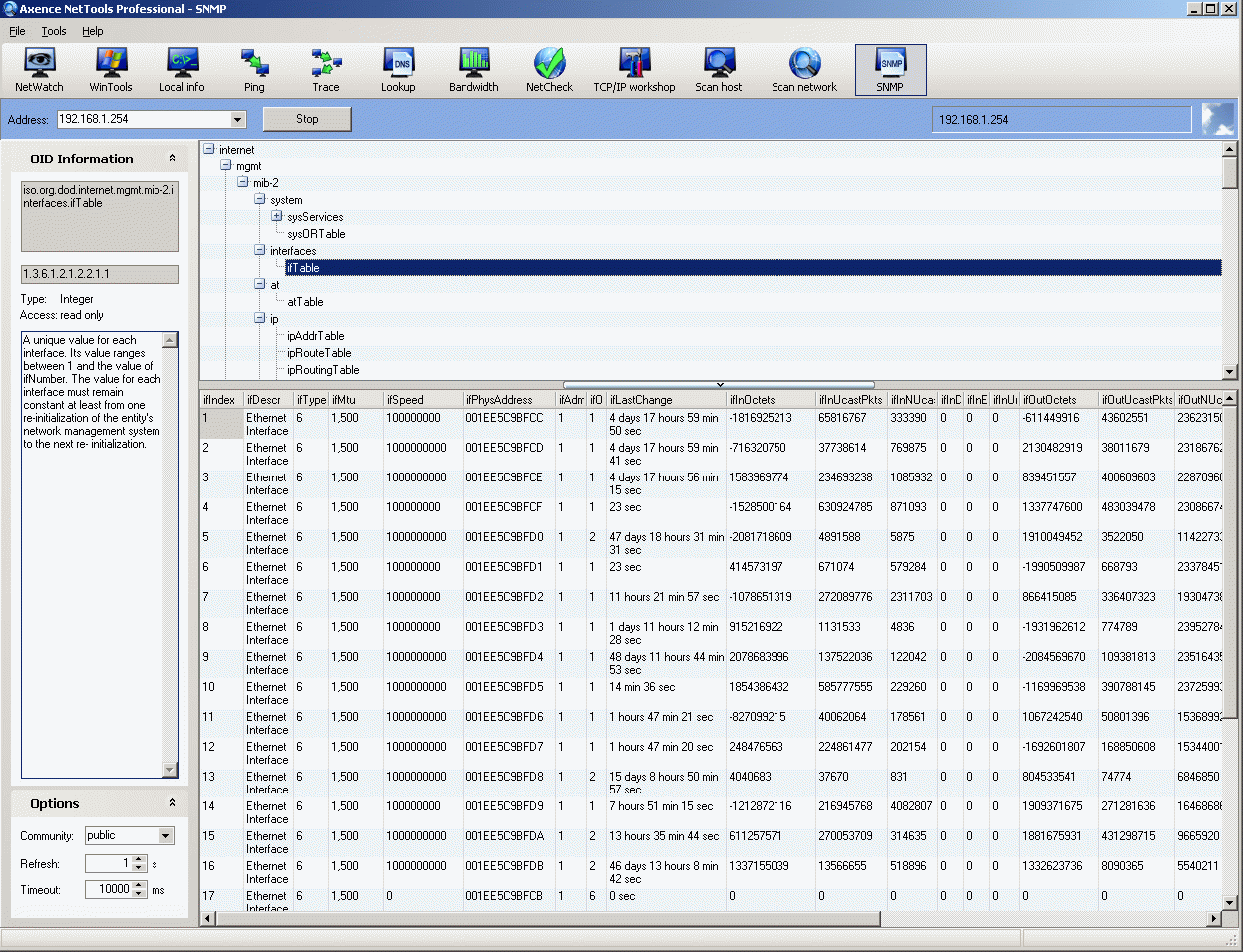The image size is (1243, 952).
Task: Collapse the ip tree node
Action: coord(260,318)
